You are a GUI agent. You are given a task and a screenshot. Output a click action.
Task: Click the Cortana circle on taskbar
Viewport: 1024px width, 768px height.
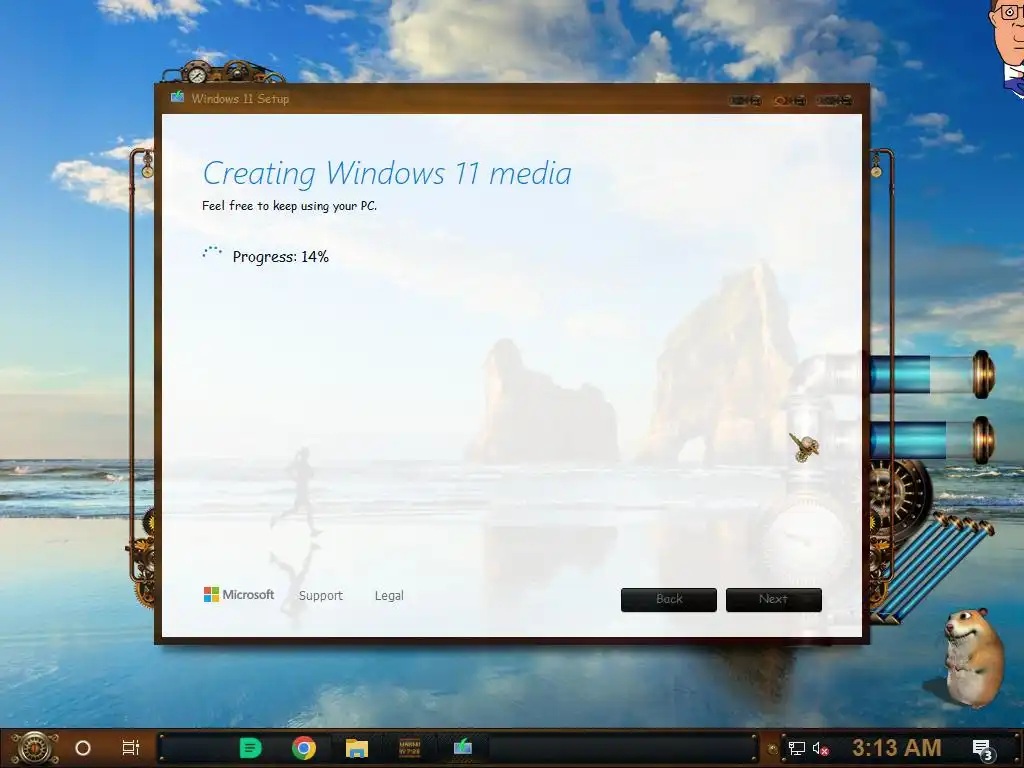[83, 748]
